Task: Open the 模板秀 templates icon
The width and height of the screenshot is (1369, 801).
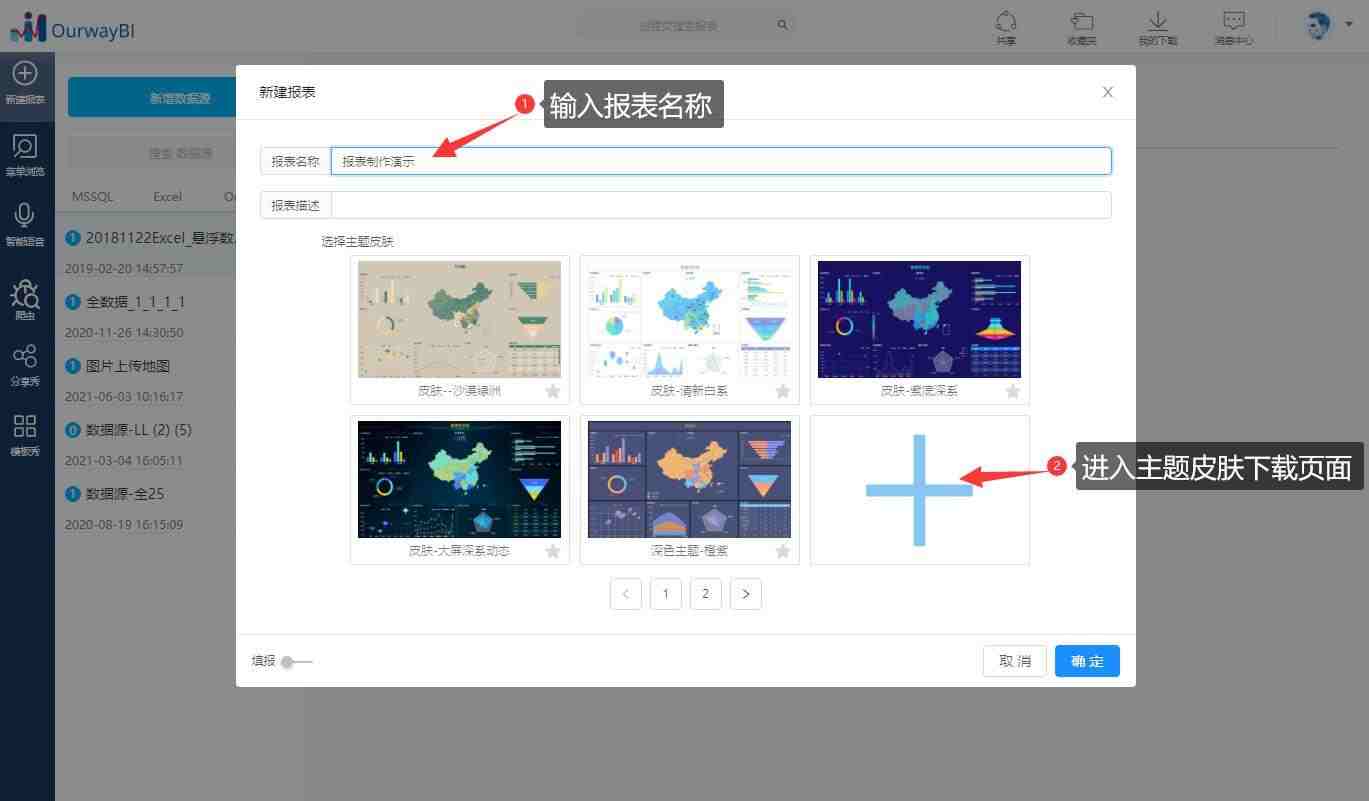Action: tap(25, 426)
